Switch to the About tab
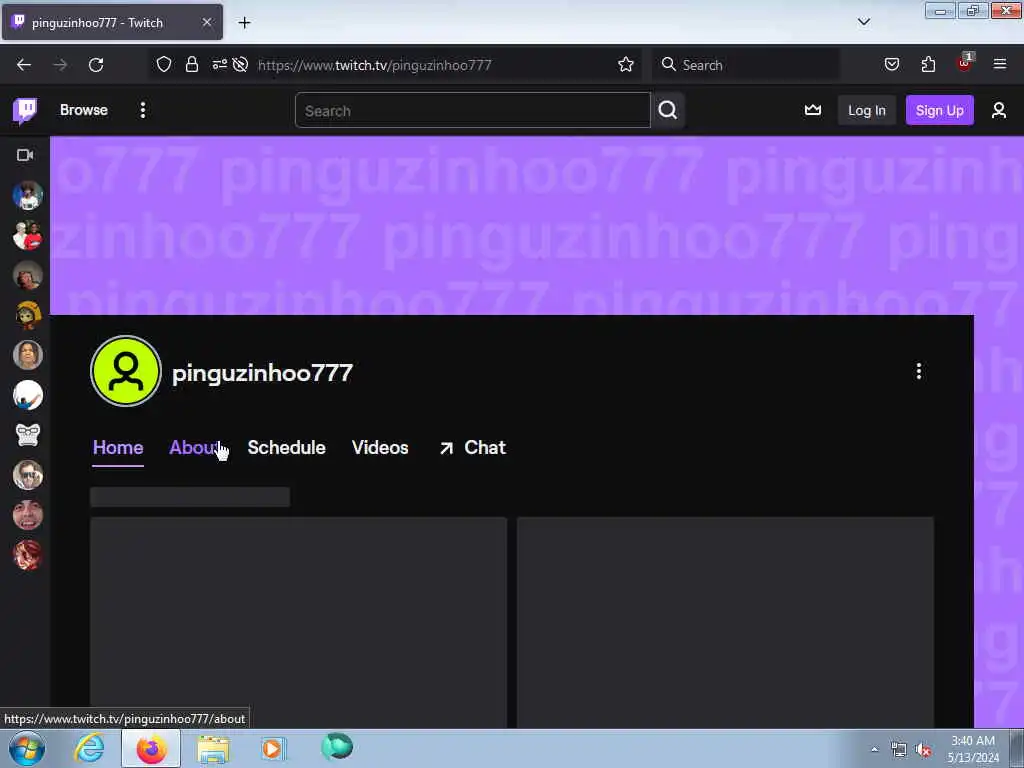 (x=193, y=448)
